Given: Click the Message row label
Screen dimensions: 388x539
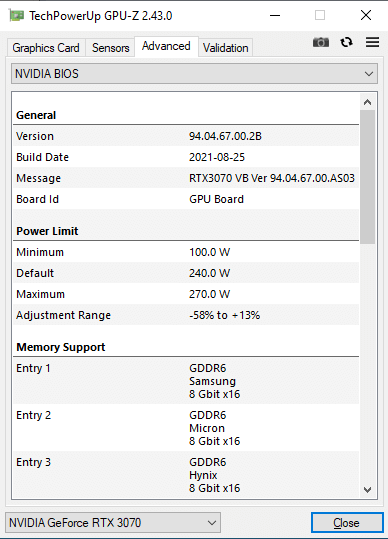Looking at the screenshot, I should point(38,178).
